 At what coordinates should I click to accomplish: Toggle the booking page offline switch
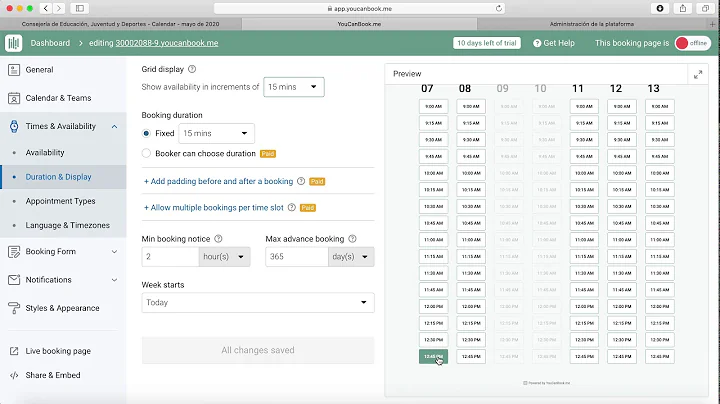tap(692, 43)
